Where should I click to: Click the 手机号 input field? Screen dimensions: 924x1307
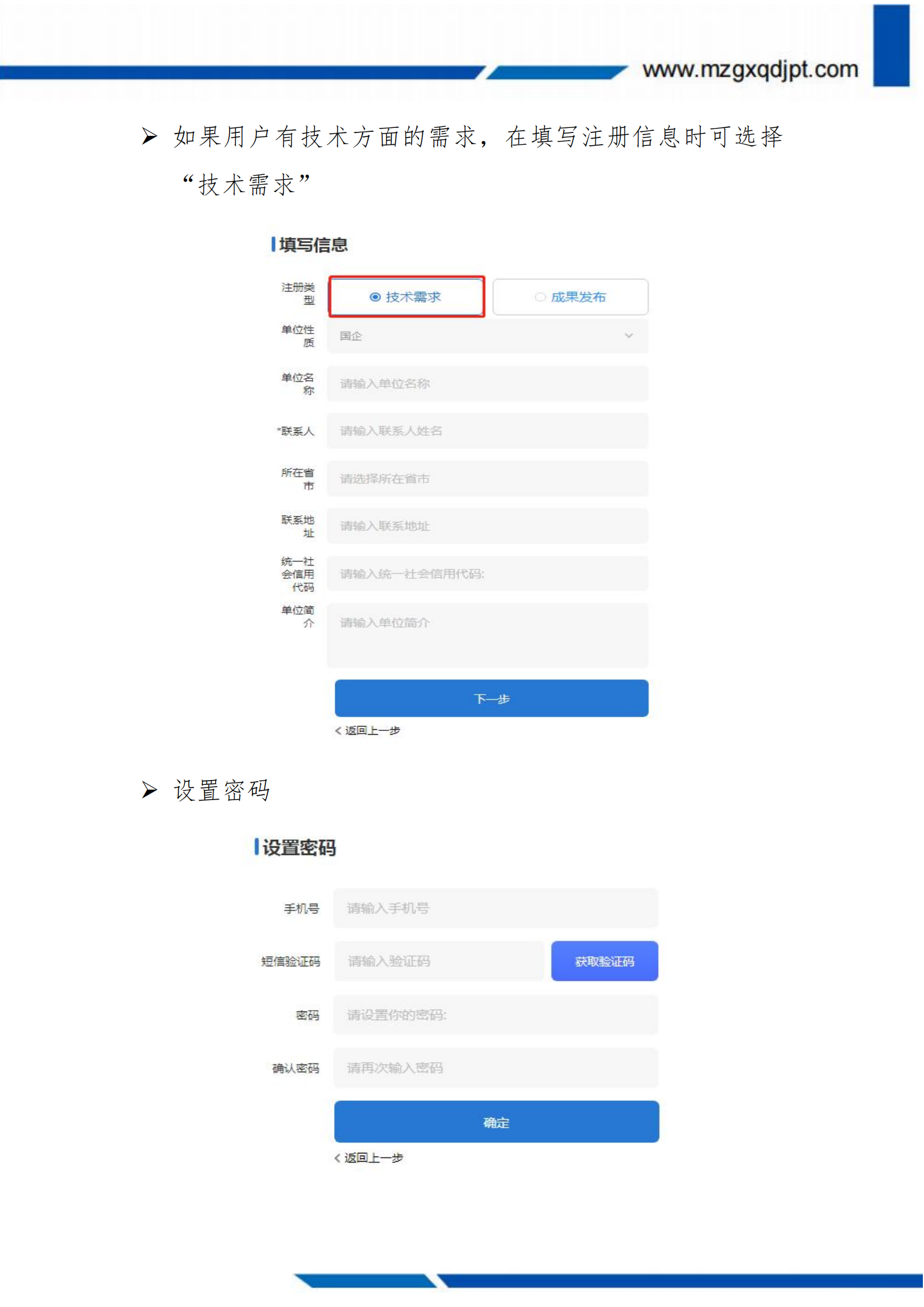[x=496, y=908]
